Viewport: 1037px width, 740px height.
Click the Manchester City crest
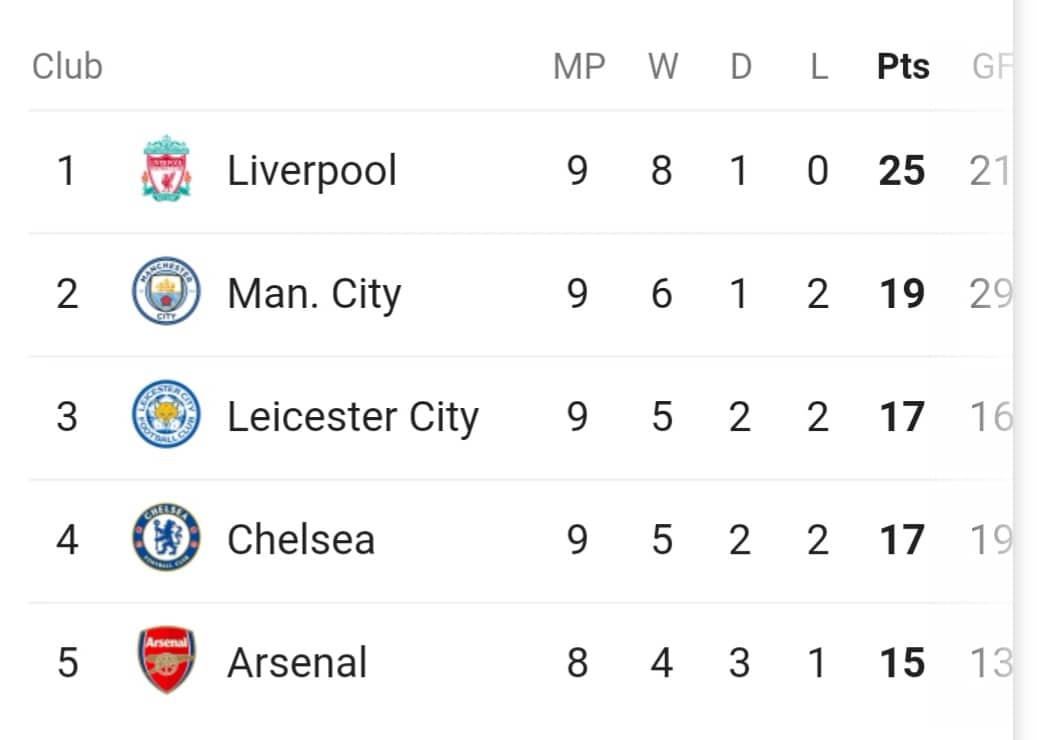(166, 291)
